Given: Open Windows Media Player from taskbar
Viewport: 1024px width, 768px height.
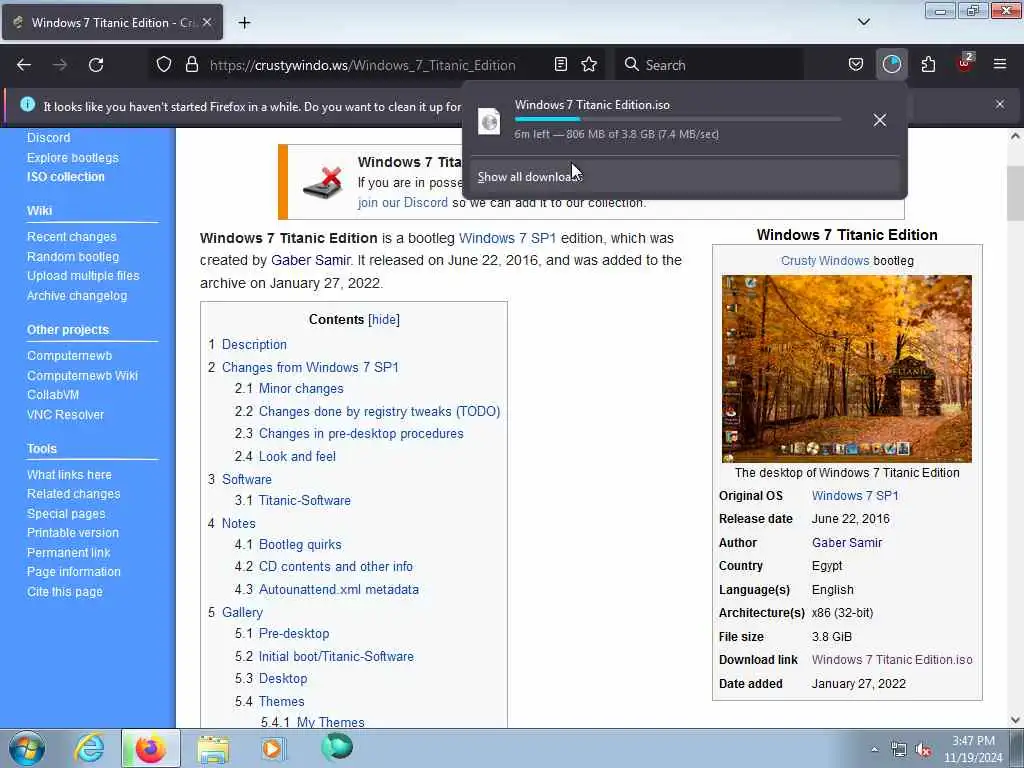Looking at the screenshot, I should (x=274, y=748).
